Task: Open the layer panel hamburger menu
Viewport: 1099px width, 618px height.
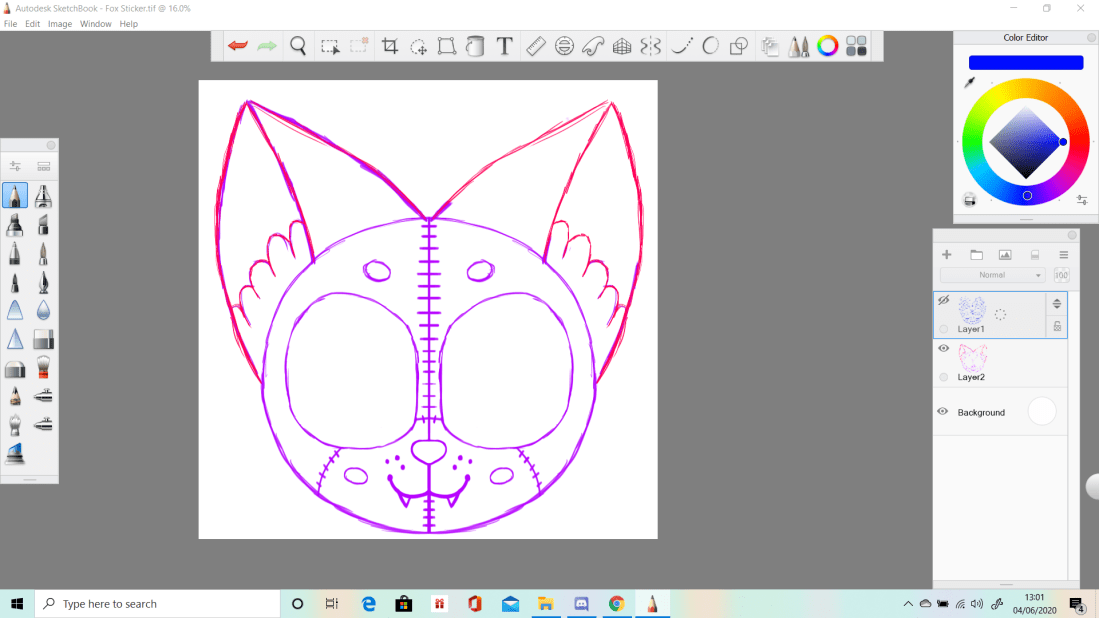Action: pos(1064,255)
